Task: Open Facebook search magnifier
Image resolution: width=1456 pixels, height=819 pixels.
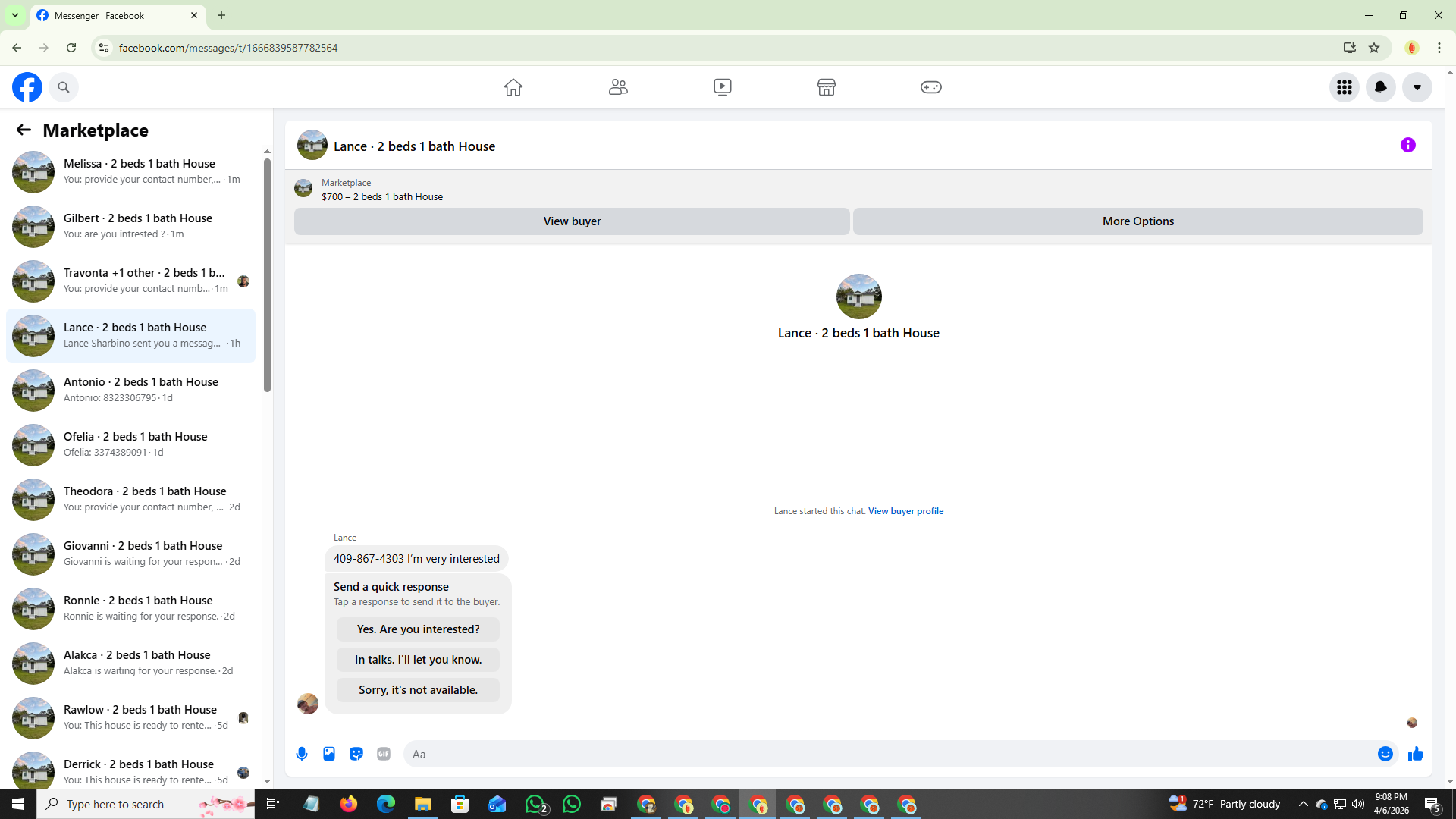Action: pyautogui.click(x=64, y=87)
